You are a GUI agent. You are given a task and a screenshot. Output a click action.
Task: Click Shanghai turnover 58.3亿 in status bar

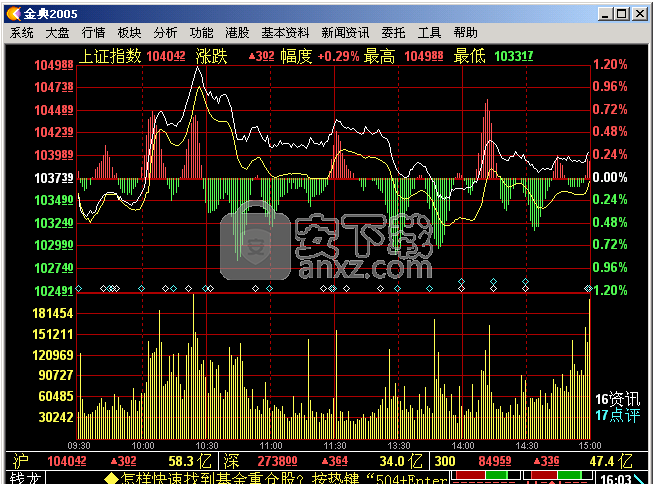tap(190, 461)
